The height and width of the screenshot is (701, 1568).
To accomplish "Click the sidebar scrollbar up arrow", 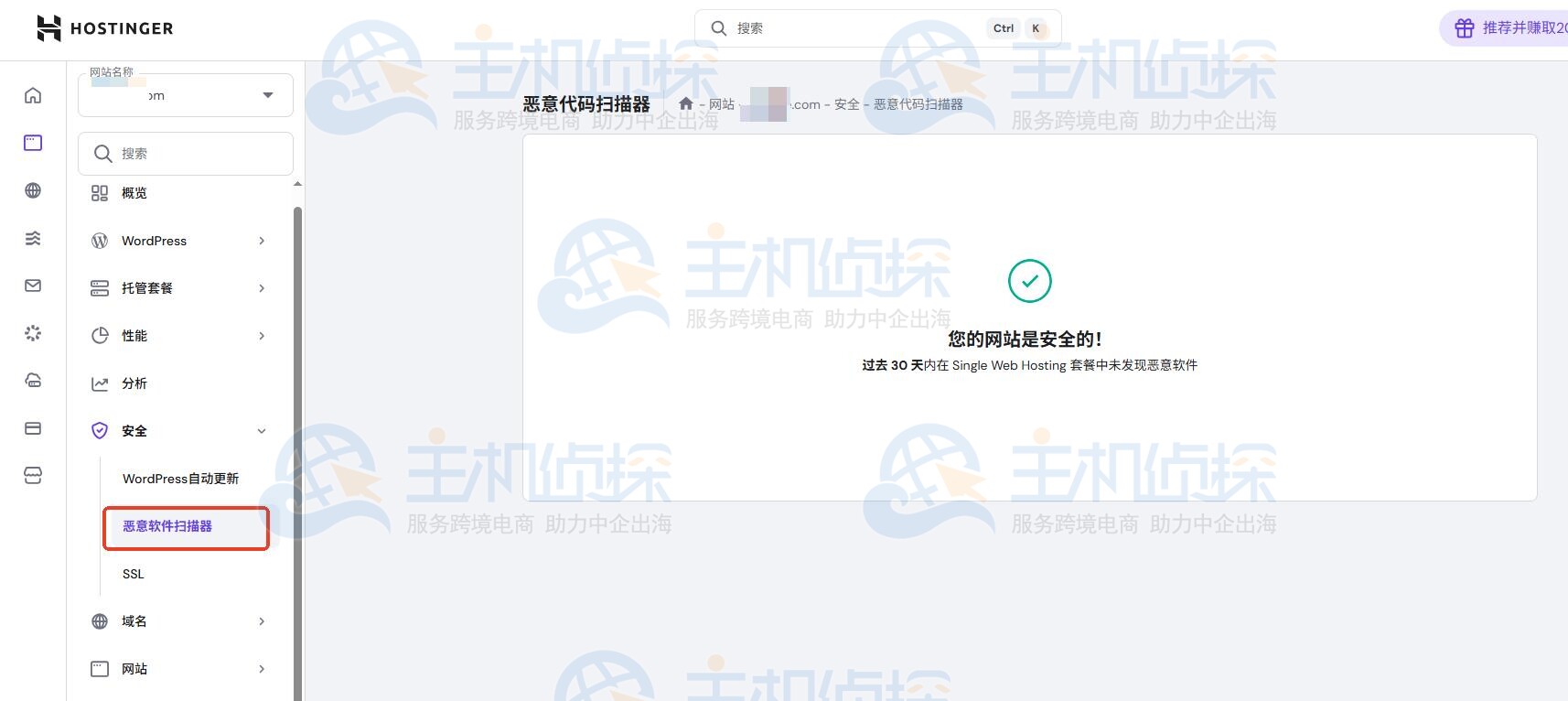I will pos(297,184).
